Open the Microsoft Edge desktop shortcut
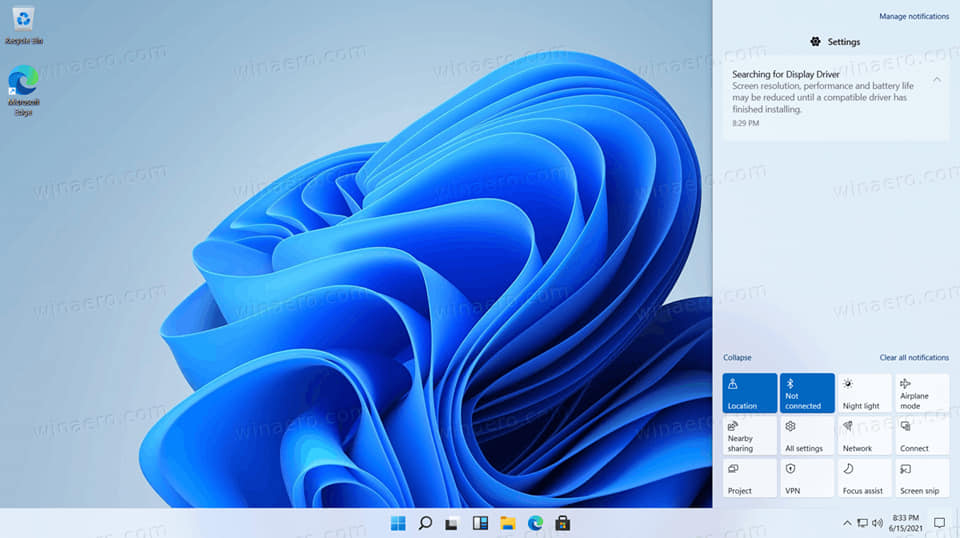This screenshot has height=538, width=960. pyautogui.click(x=23, y=91)
